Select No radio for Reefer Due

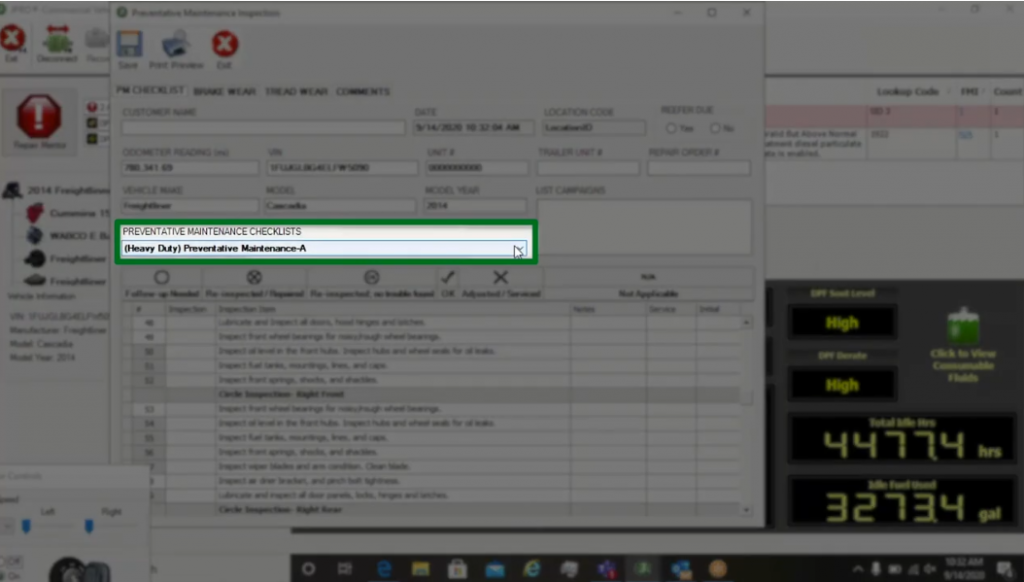click(716, 127)
